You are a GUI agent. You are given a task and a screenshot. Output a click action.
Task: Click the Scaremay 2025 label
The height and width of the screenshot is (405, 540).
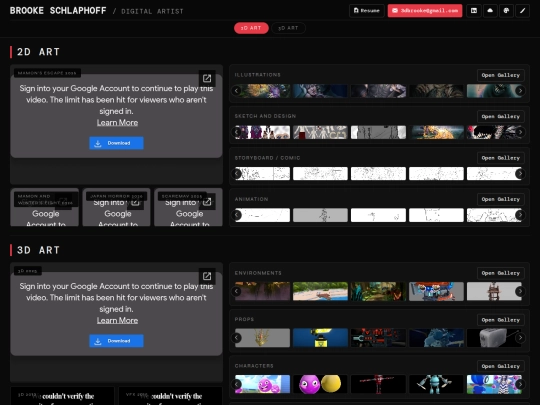click(182, 196)
